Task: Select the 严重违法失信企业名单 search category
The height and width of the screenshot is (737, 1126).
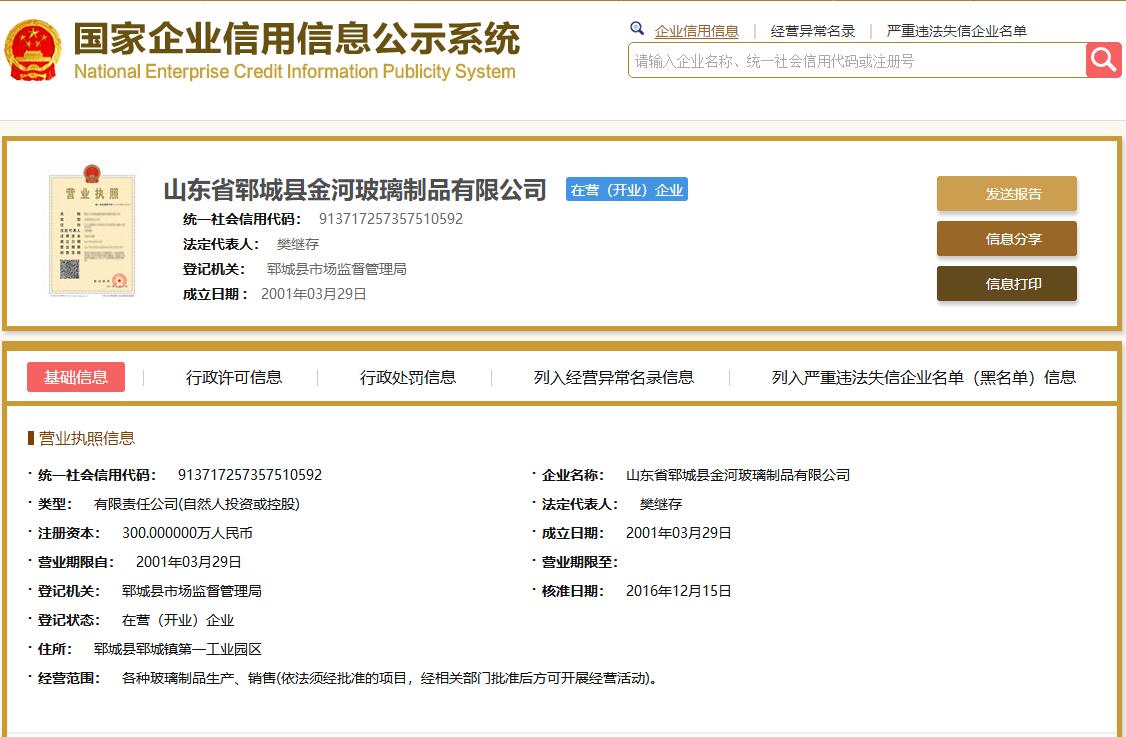Action: (x=956, y=31)
